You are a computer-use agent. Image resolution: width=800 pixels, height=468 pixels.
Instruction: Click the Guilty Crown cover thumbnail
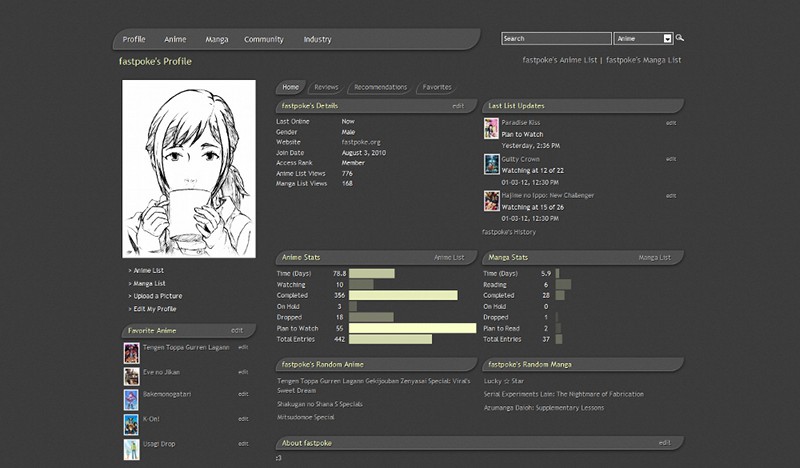(491, 164)
